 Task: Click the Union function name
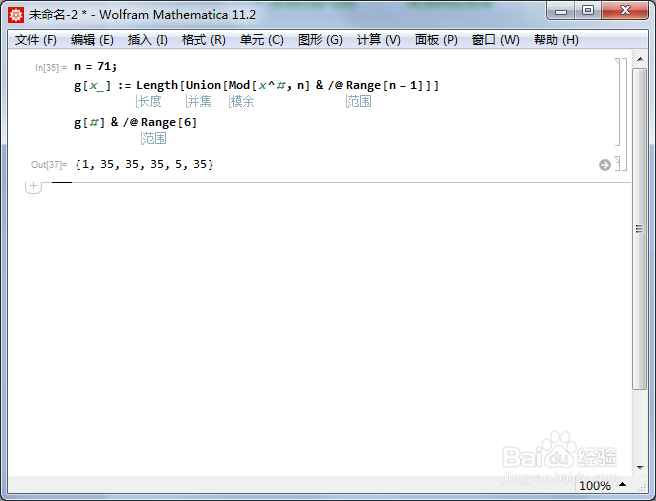click(x=203, y=85)
